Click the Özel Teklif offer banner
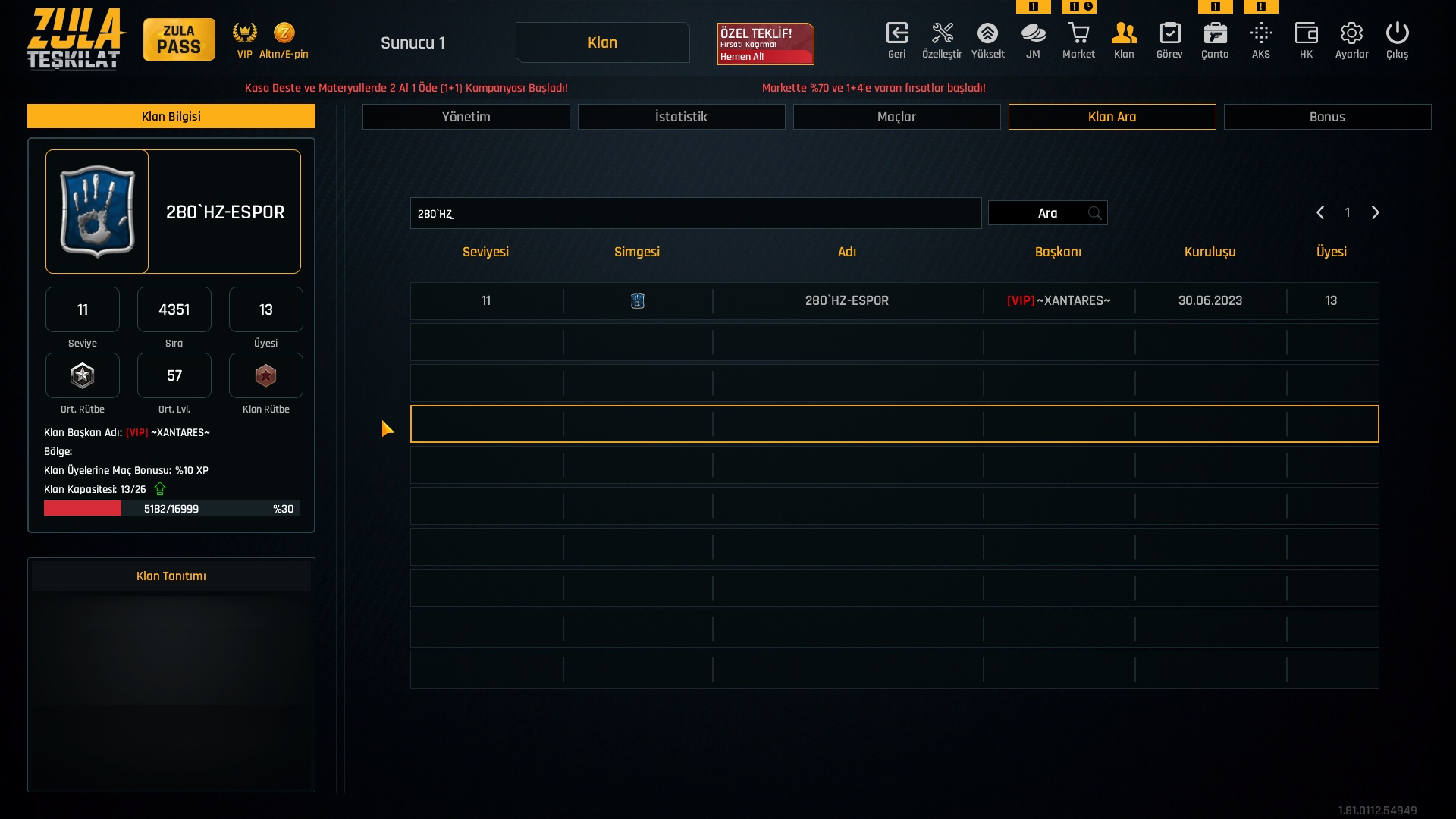1456x819 pixels. 766,44
